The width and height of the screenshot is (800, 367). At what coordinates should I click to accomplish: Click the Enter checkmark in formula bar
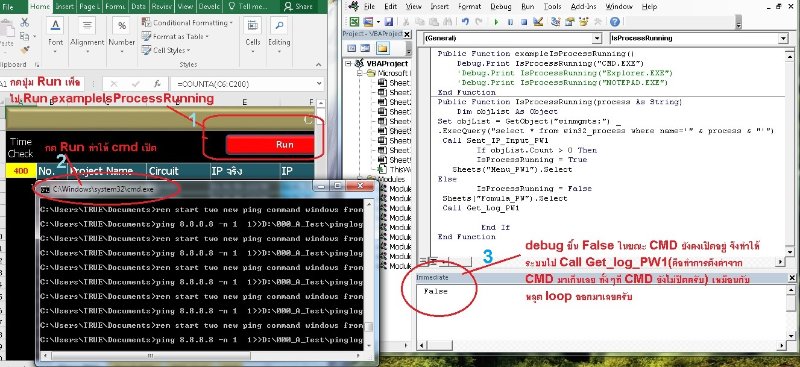pos(135,84)
